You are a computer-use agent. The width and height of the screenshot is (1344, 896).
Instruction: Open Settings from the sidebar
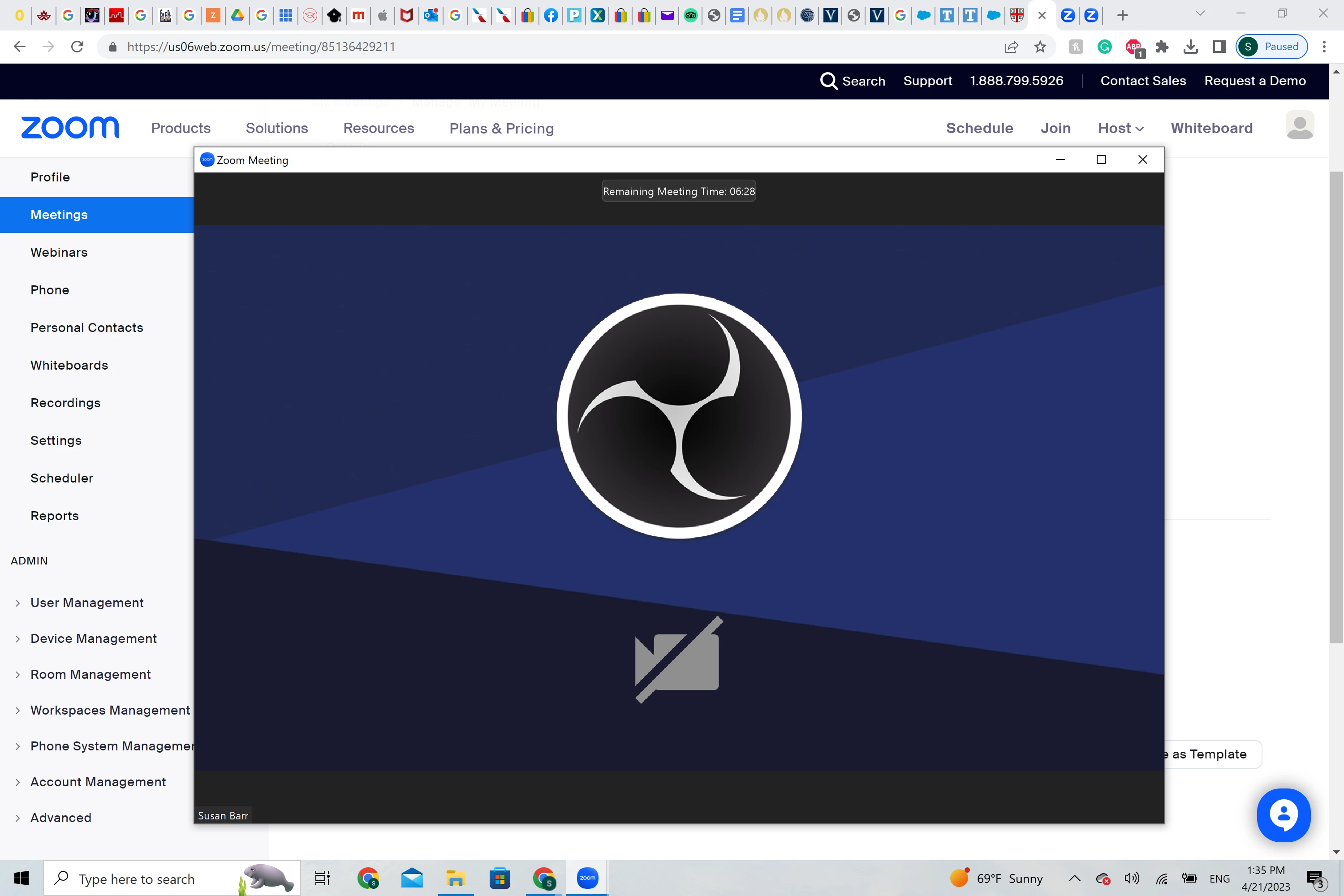56,440
